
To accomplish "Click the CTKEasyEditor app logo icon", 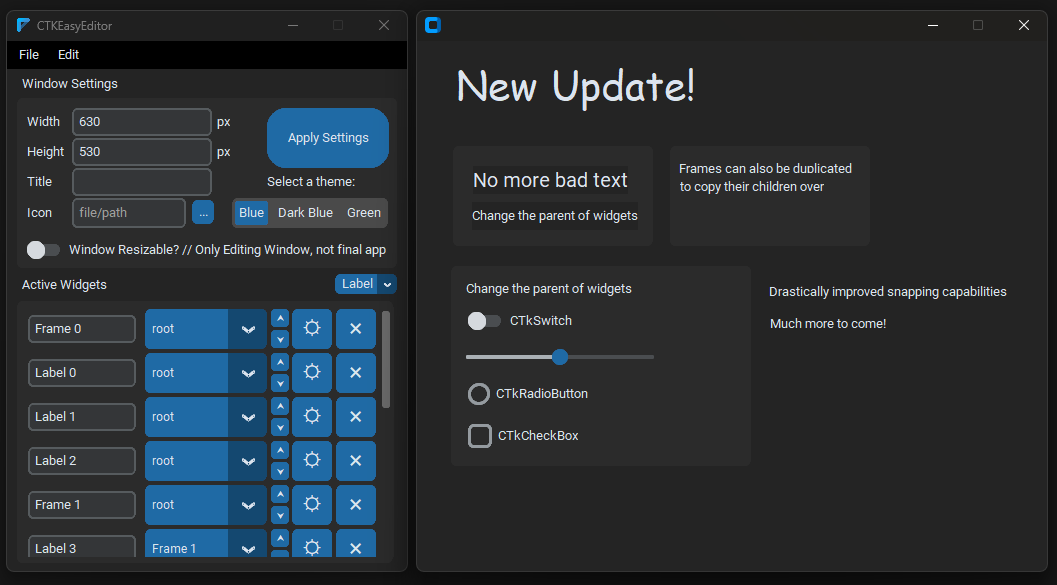I will [23, 26].
